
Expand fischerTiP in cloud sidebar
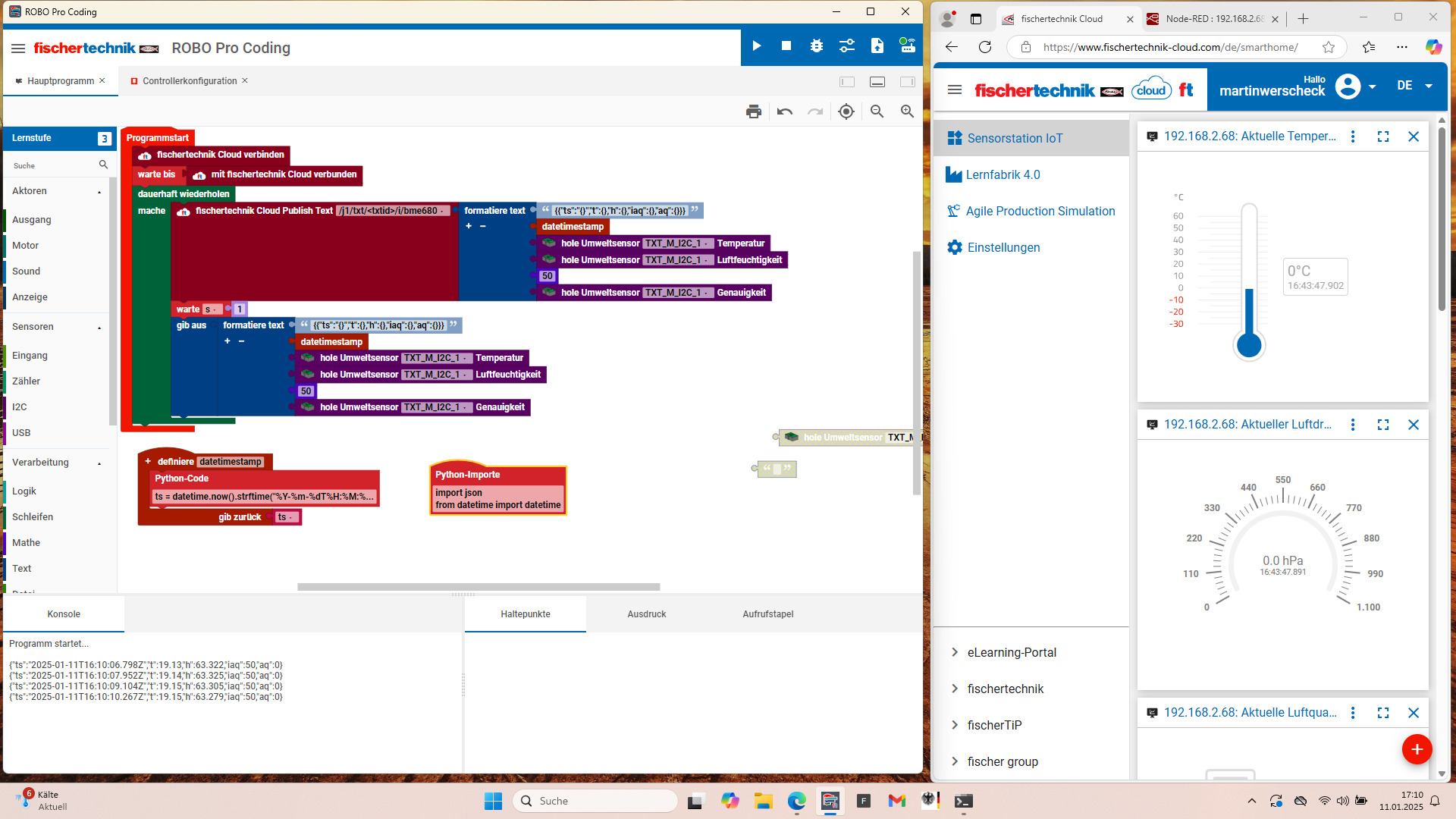[955, 725]
